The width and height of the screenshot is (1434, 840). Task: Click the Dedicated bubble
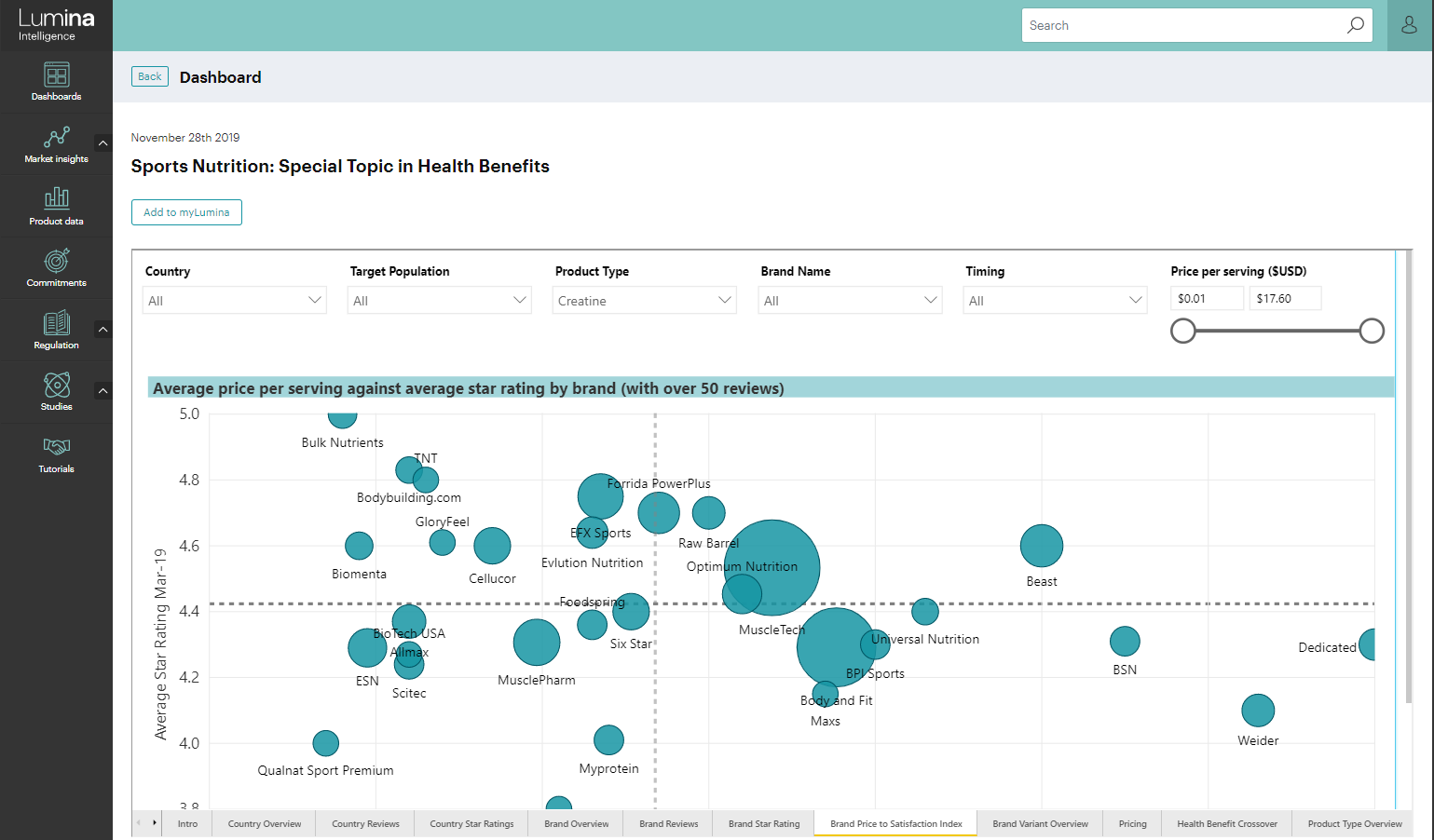tap(1368, 644)
